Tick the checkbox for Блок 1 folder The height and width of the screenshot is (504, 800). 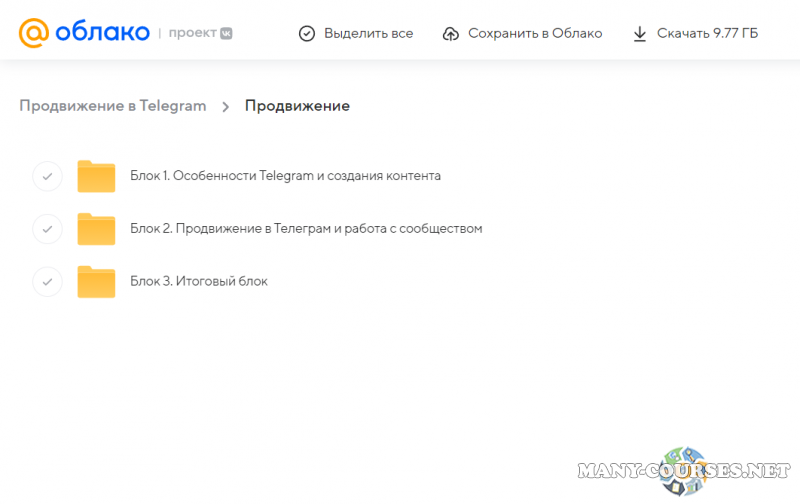(x=47, y=176)
